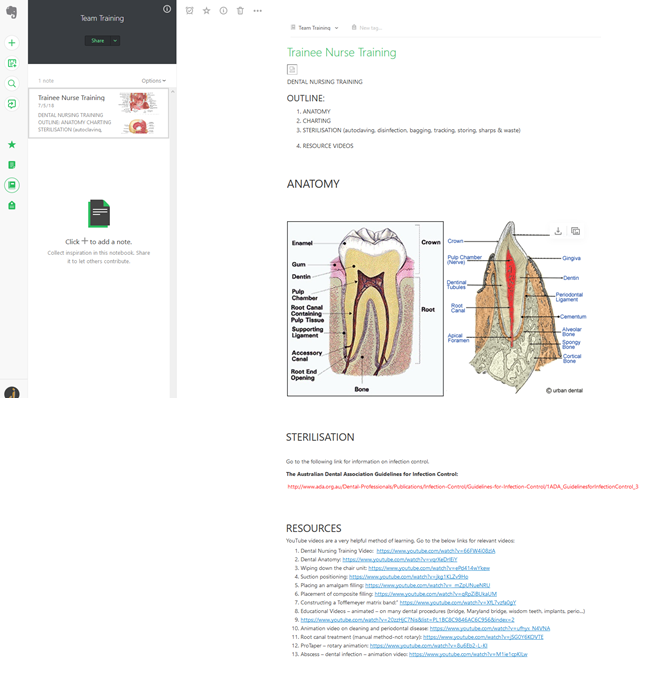The width and height of the screenshot is (655, 674).
Task: Click outline item '2. CHARTING'
Action: tap(314, 121)
